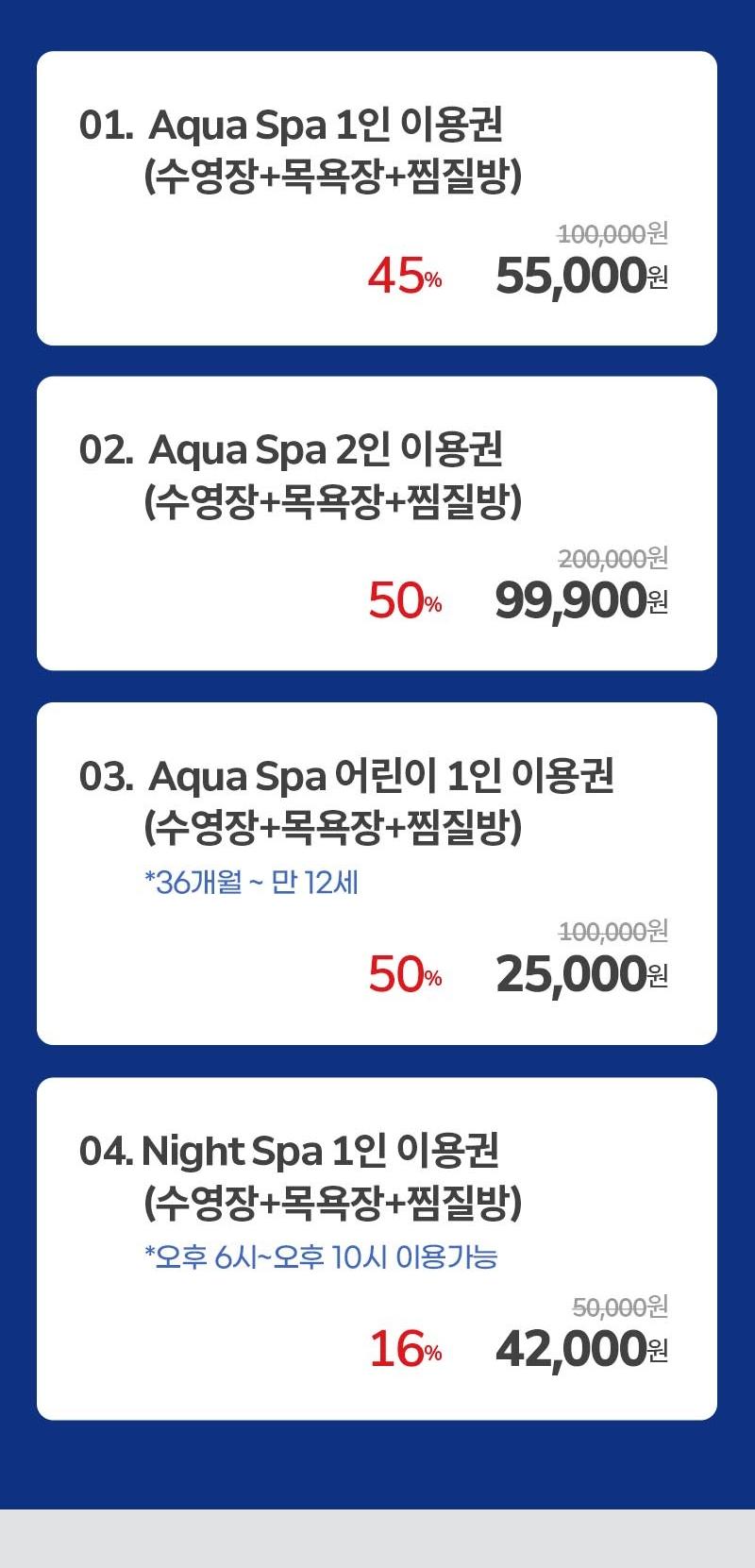This screenshot has width=755, height=1568.
Task: Click the crossed-out 200,000원 original price
Action: (x=612, y=559)
